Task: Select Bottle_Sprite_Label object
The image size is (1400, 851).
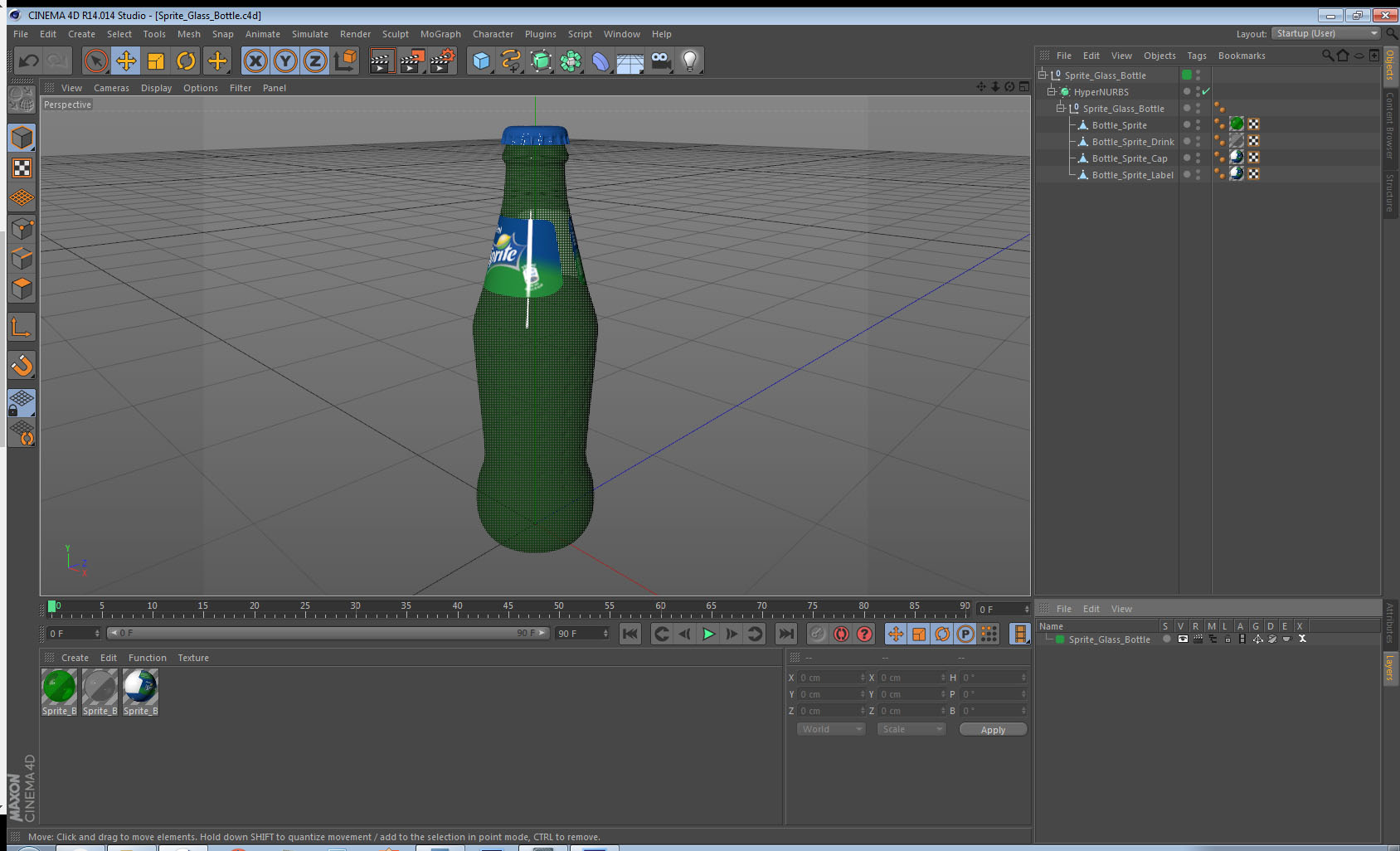Action: (1132, 175)
